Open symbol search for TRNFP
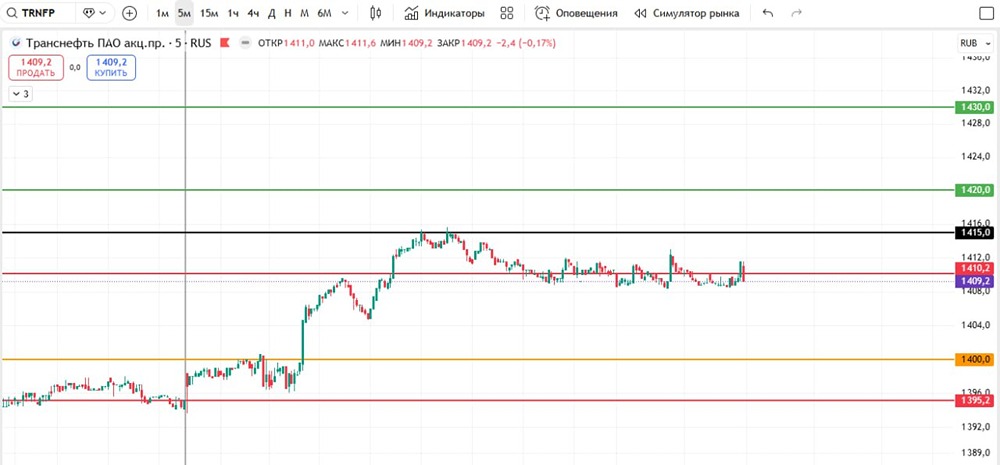The width and height of the screenshot is (1000, 465). pyautogui.click(x=38, y=13)
